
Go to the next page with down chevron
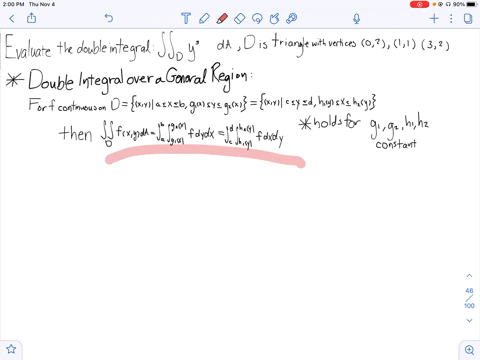pyautogui.click(x=469, y=320)
